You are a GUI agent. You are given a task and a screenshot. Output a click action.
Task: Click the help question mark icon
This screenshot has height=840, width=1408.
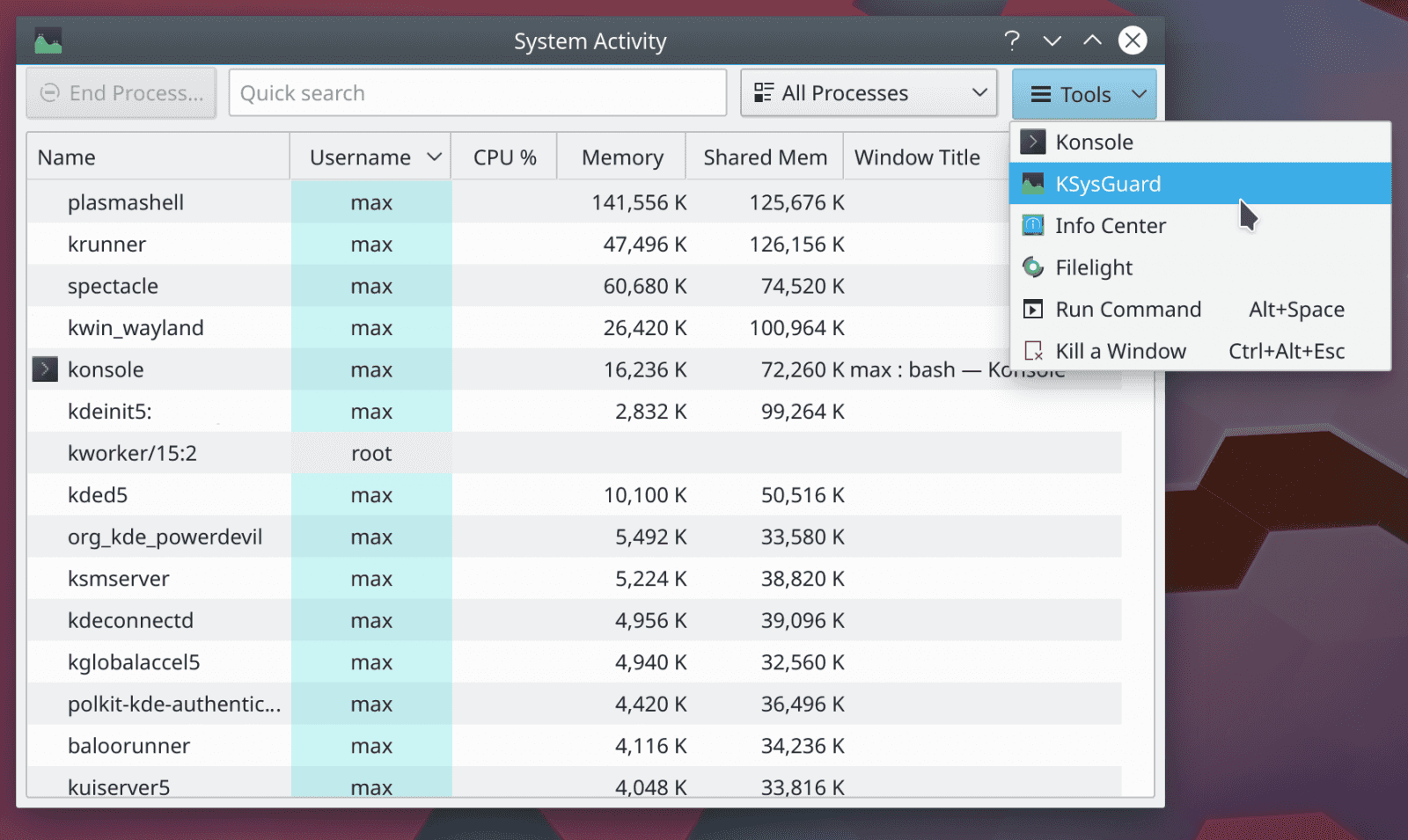tap(1012, 40)
